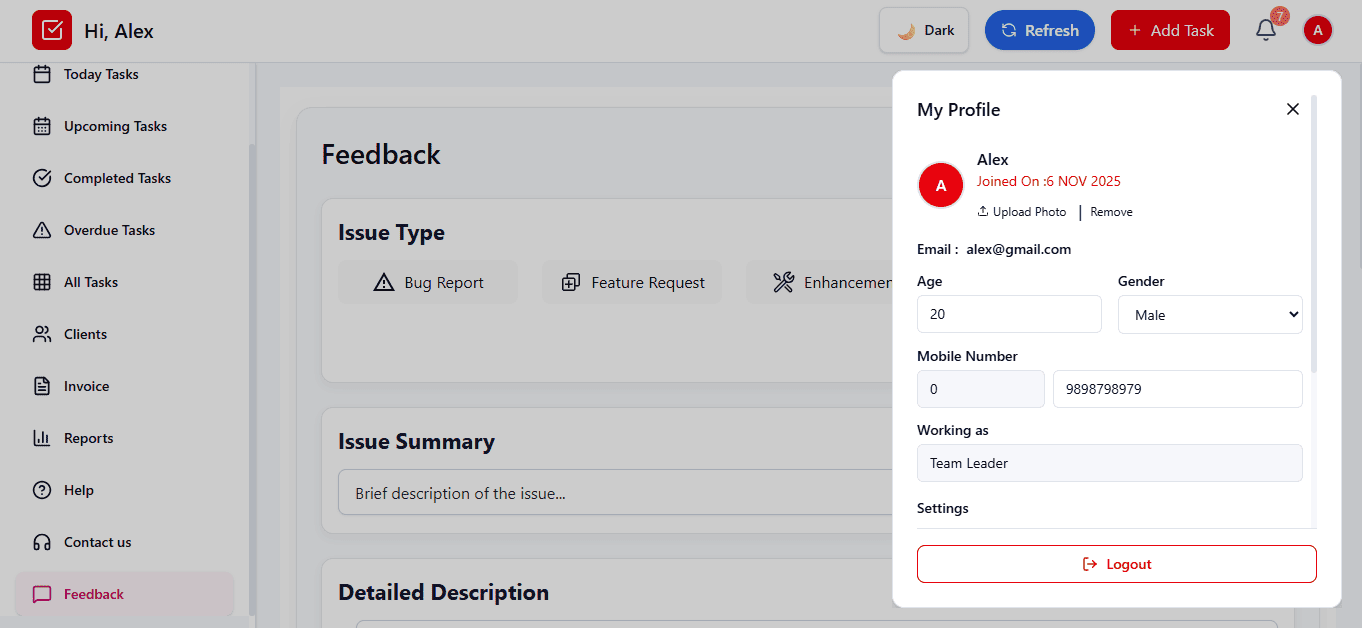Close the My Profile panel
Viewport: 1362px width, 628px height.
click(1293, 109)
